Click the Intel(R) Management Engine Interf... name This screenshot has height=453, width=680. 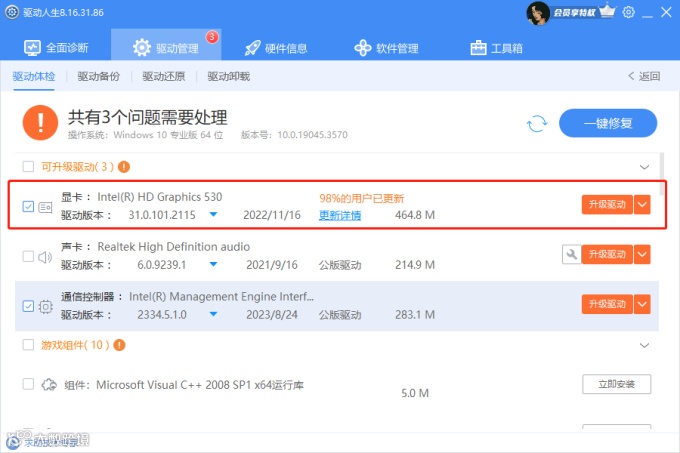click(221, 297)
